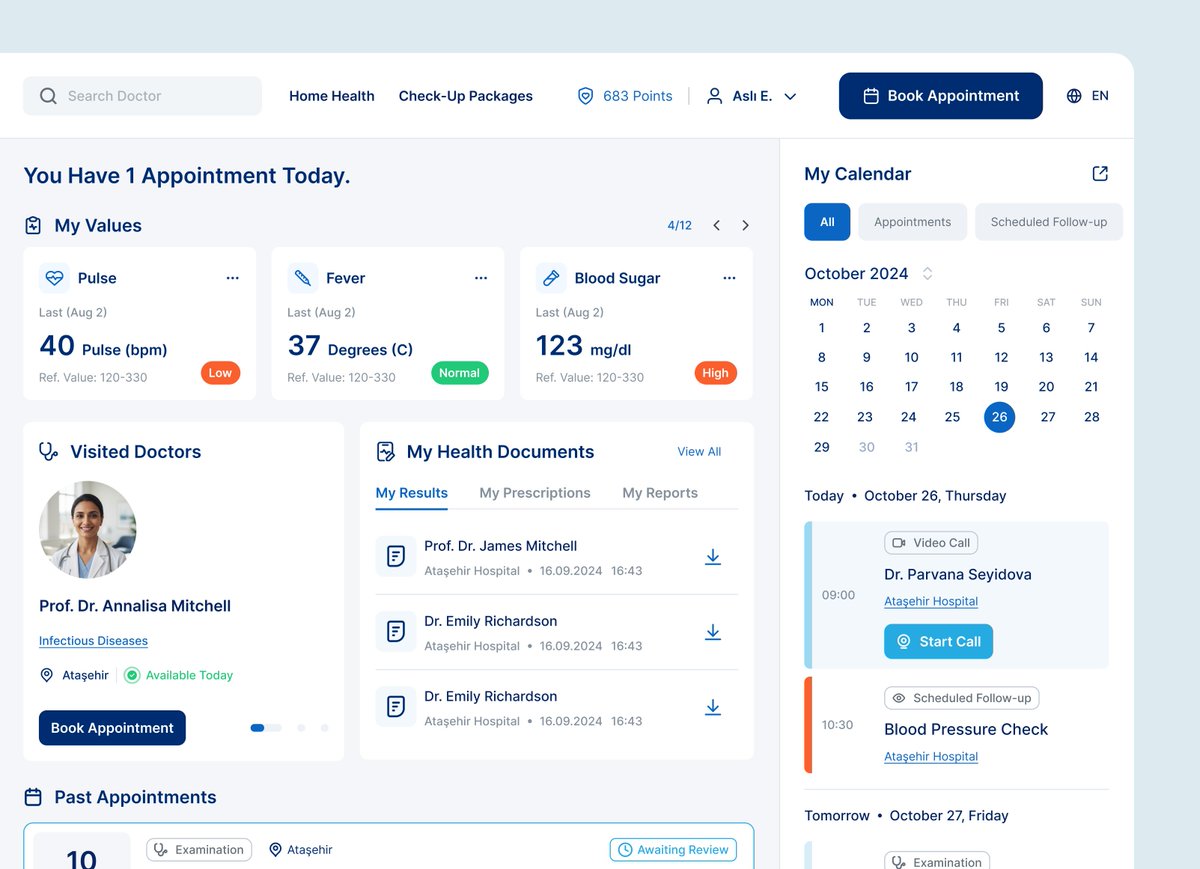This screenshot has height=869, width=1200.
Task: Open the October 2024 month selector arrows
Action: click(x=927, y=274)
